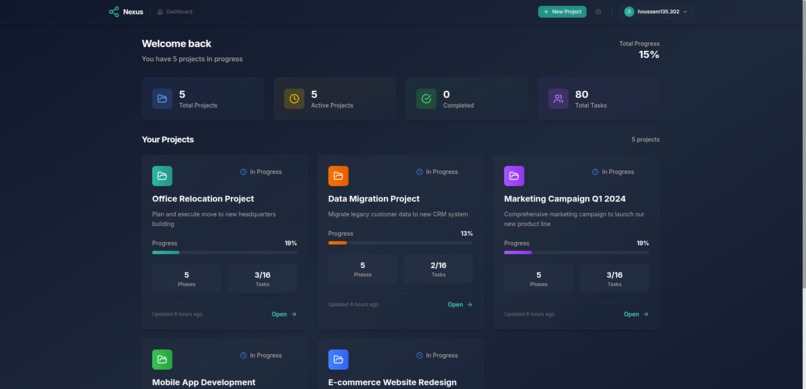Click the In Progress badge on Office Relocation
The image size is (806, 389).
(261, 172)
